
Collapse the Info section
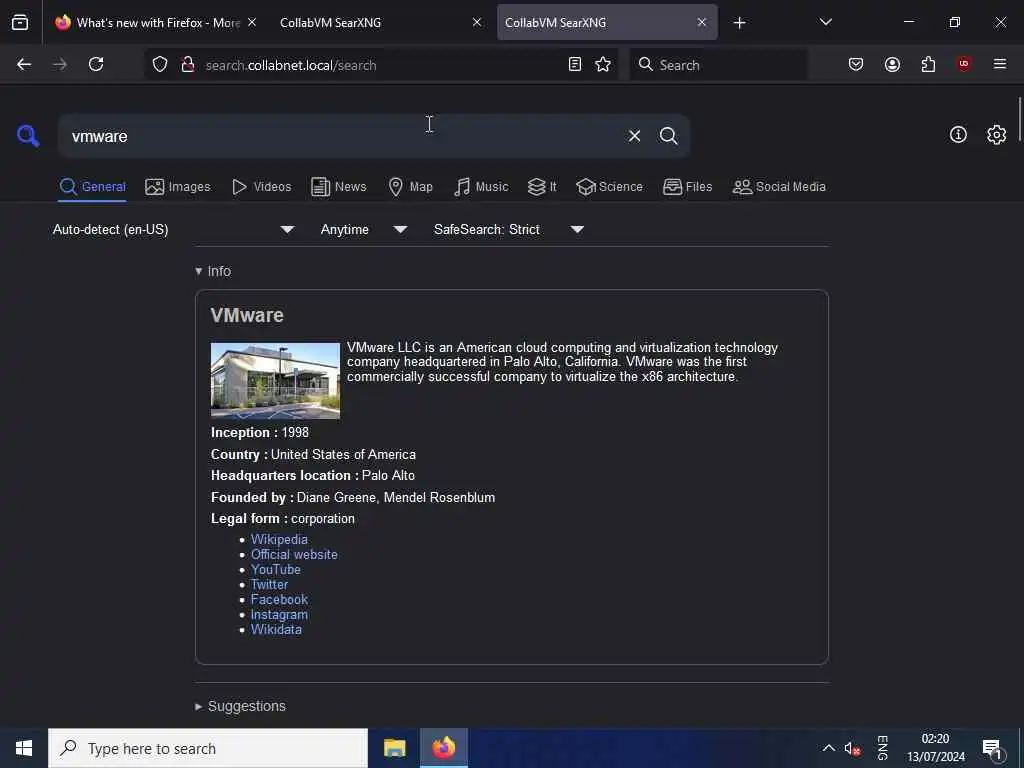point(213,271)
